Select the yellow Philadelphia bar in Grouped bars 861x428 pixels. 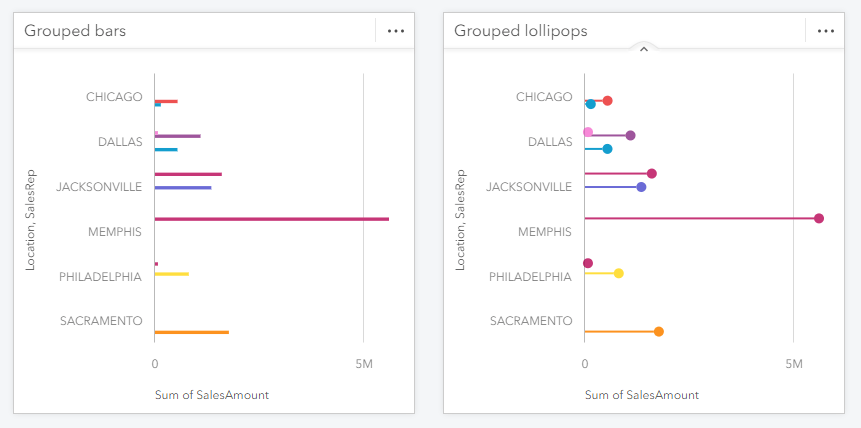(x=171, y=274)
